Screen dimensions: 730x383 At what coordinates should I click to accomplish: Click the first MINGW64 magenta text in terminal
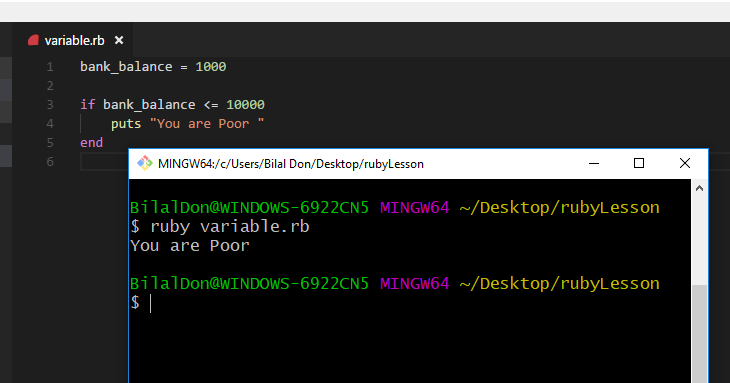(415, 208)
